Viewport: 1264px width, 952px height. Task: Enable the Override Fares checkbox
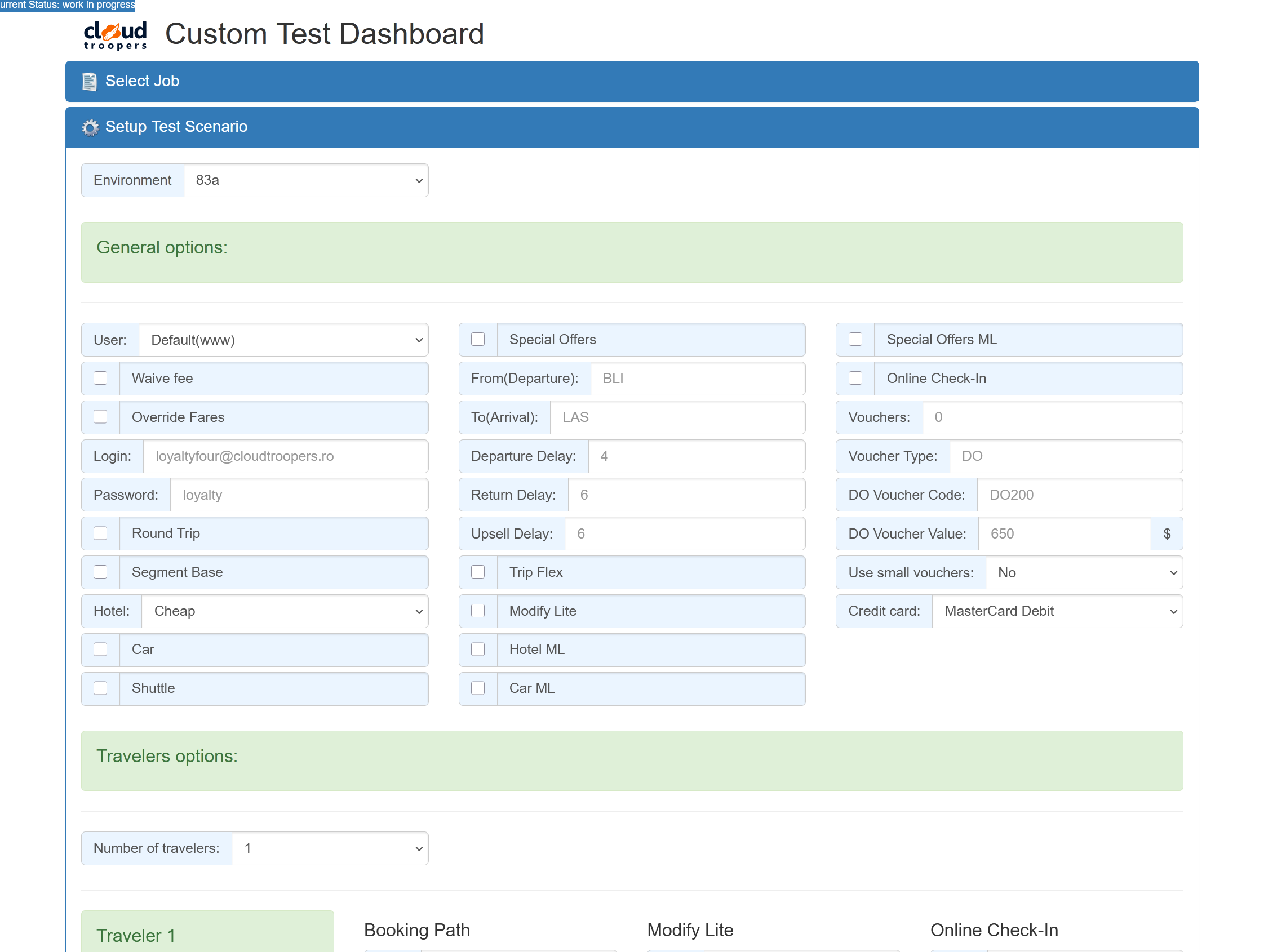100,417
